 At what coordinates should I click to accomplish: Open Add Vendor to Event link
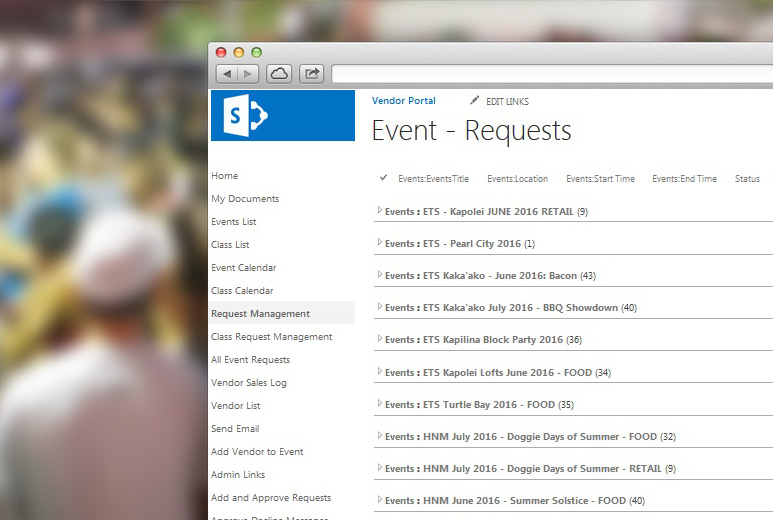pyautogui.click(x=257, y=452)
